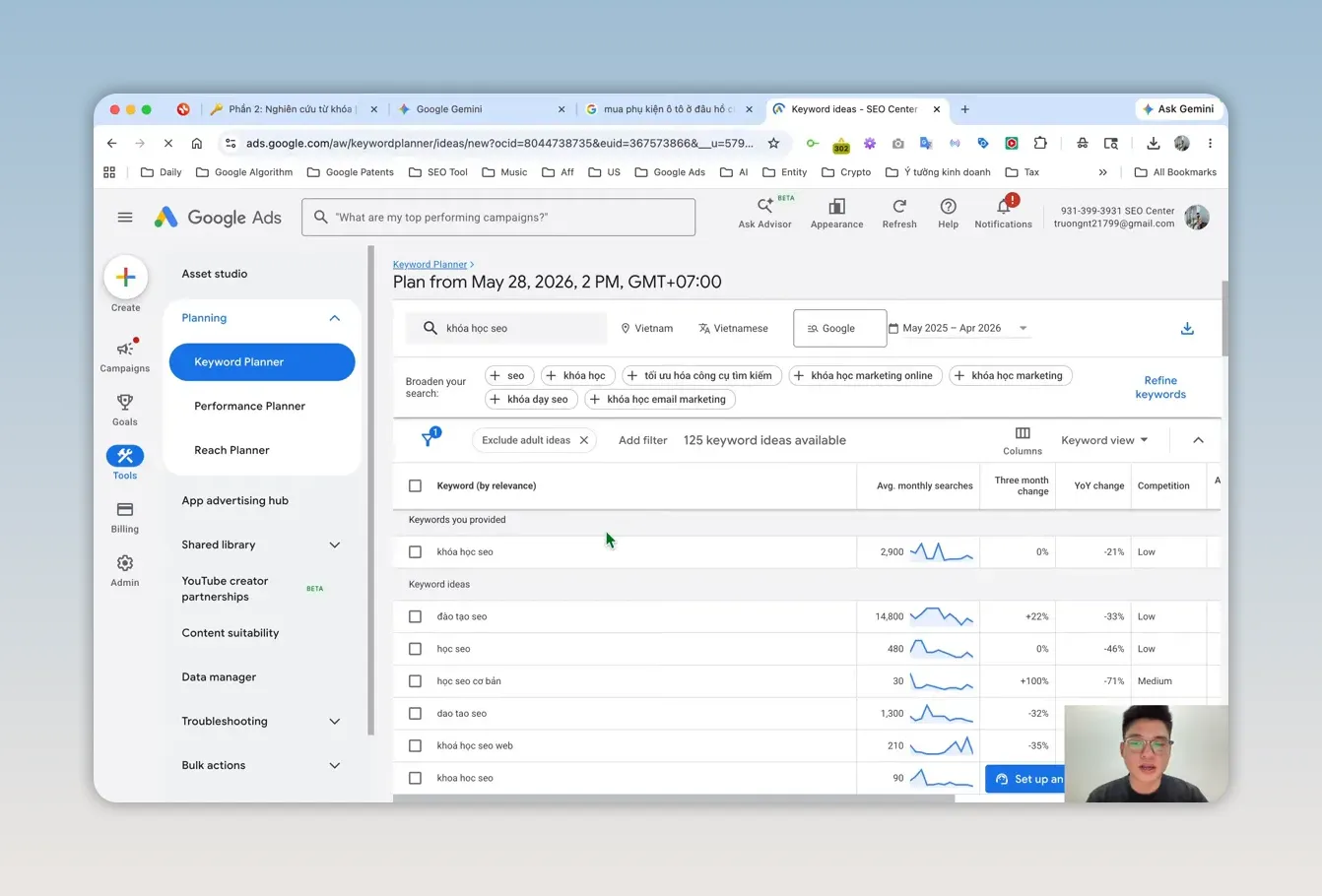Click the filter funnel icon
The width and height of the screenshot is (1322, 896).
430,439
